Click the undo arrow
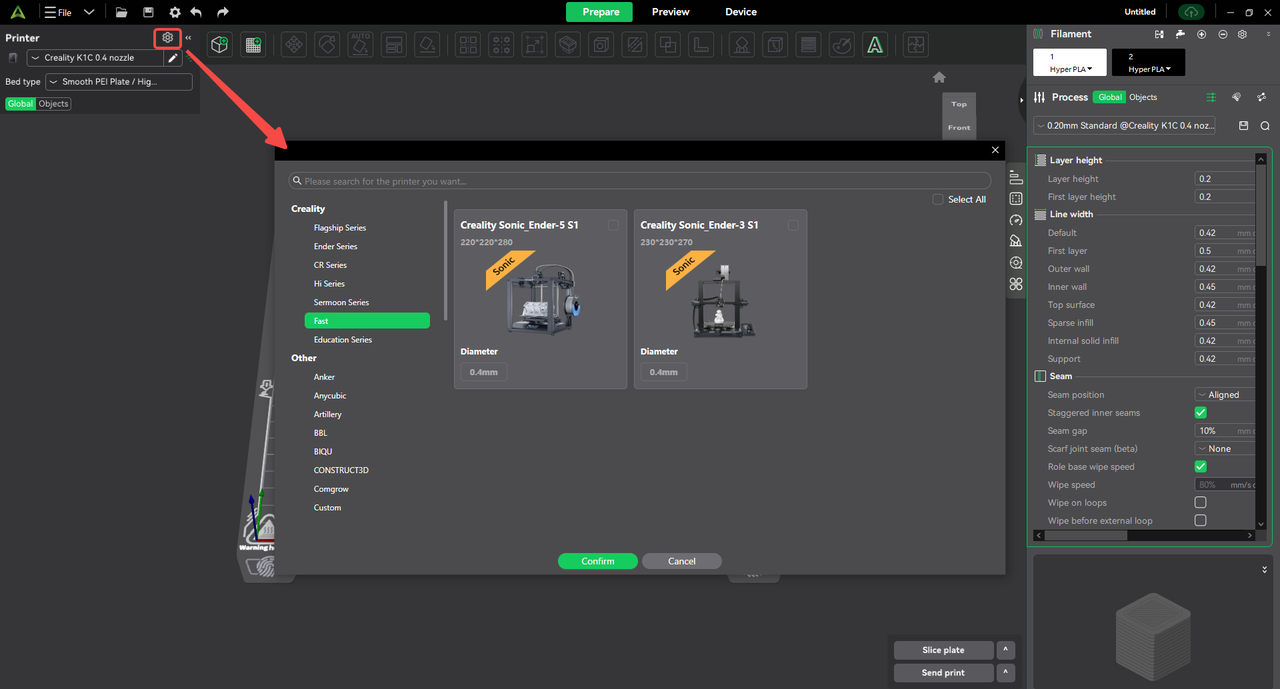This screenshot has width=1280, height=689. 197,12
